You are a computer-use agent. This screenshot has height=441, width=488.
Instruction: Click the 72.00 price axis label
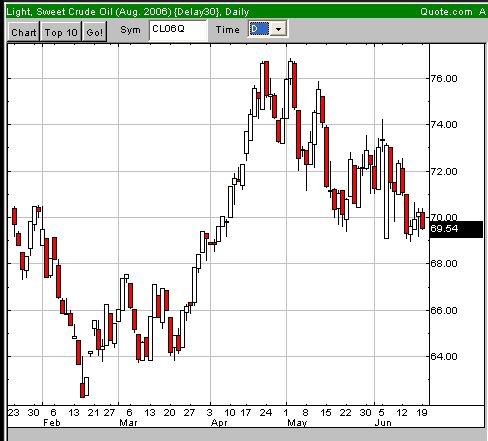tap(444, 172)
